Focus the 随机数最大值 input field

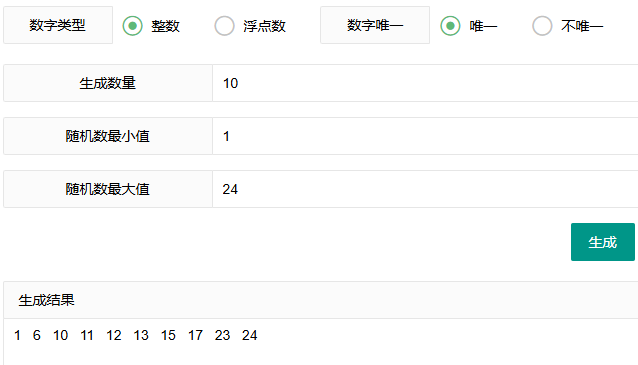[x=425, y=189]
